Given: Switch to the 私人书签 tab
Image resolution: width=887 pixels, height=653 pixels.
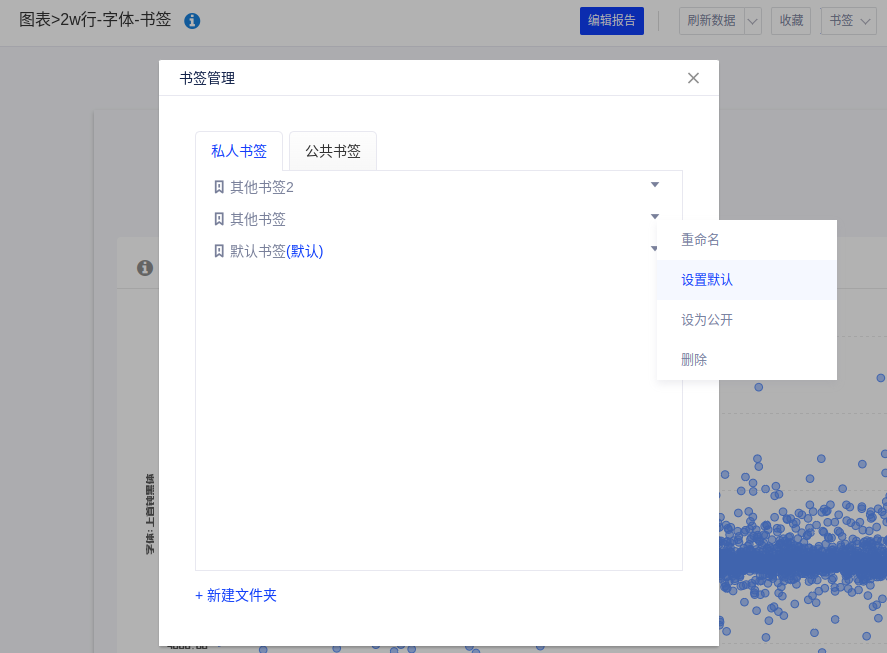Looking at the screenshot, I should (x=239, y=151).
